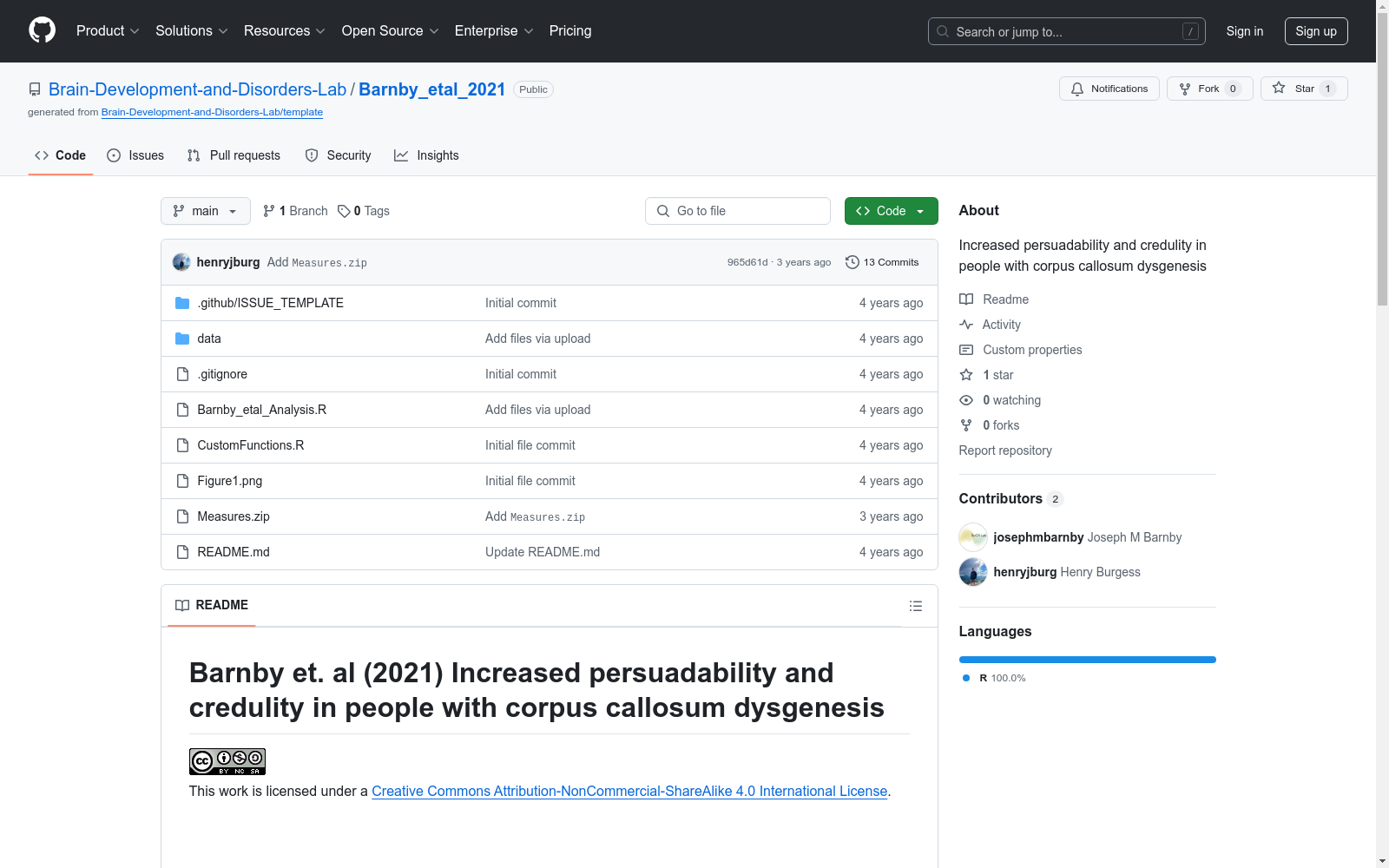The image size is (1389, 868).
Task: Click the fork icon beside 0 forks
Action: (x=966, y=425)
